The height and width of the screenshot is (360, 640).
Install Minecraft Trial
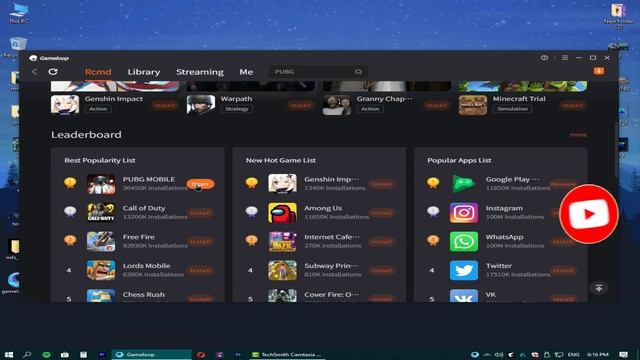tap(573, 105)
